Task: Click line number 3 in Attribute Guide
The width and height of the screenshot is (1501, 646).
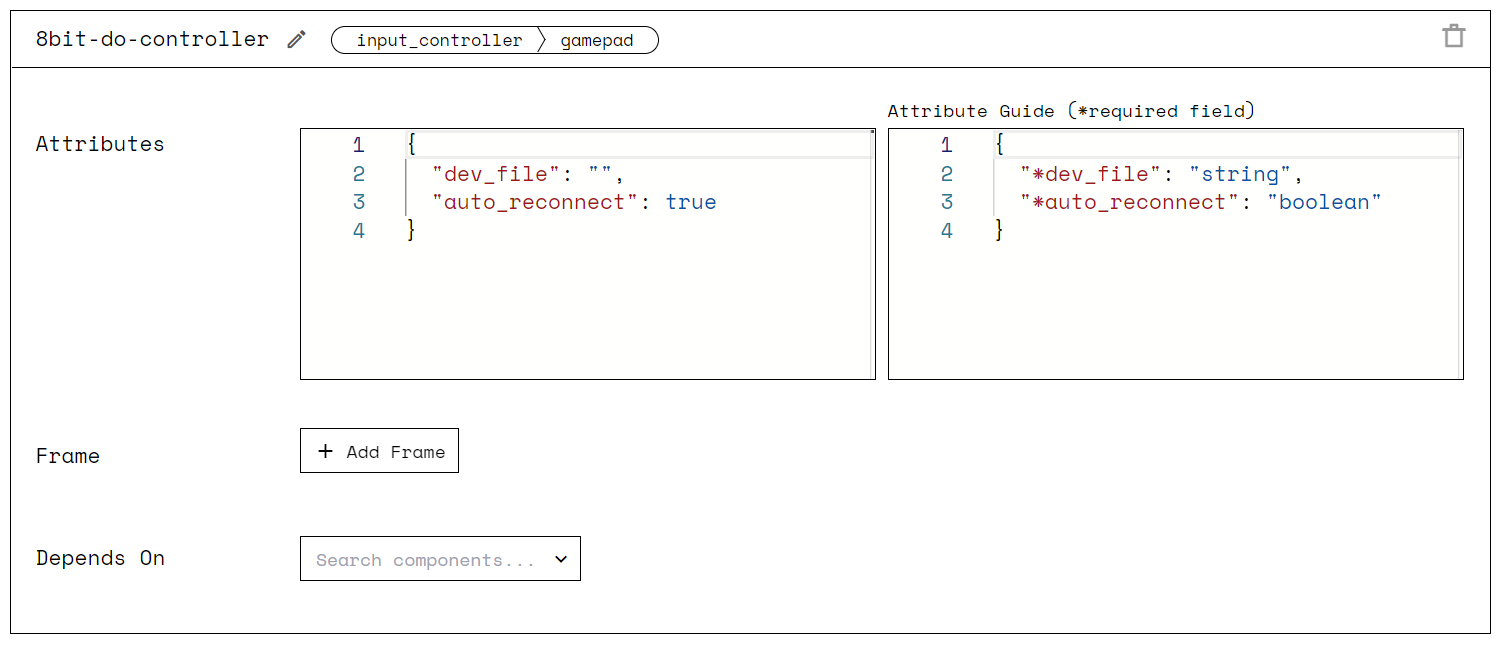Action: point(947,202)
